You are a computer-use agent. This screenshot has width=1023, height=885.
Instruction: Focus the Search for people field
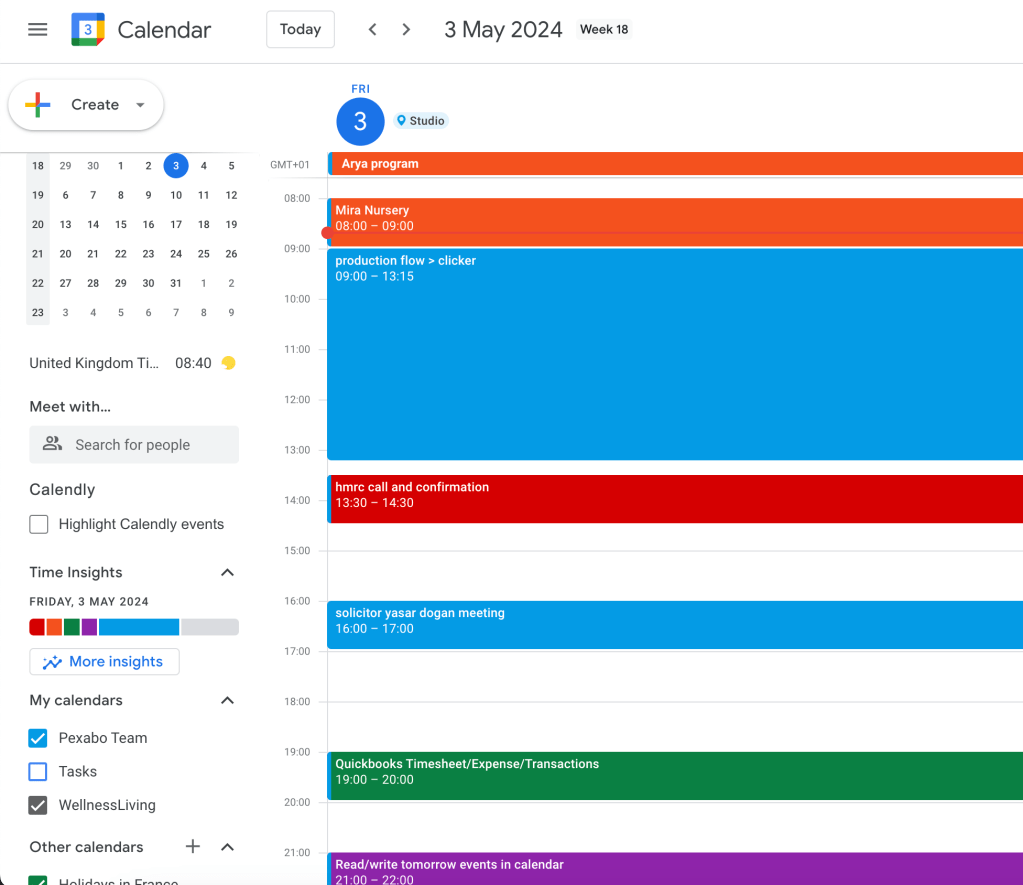tap(134, 444)
